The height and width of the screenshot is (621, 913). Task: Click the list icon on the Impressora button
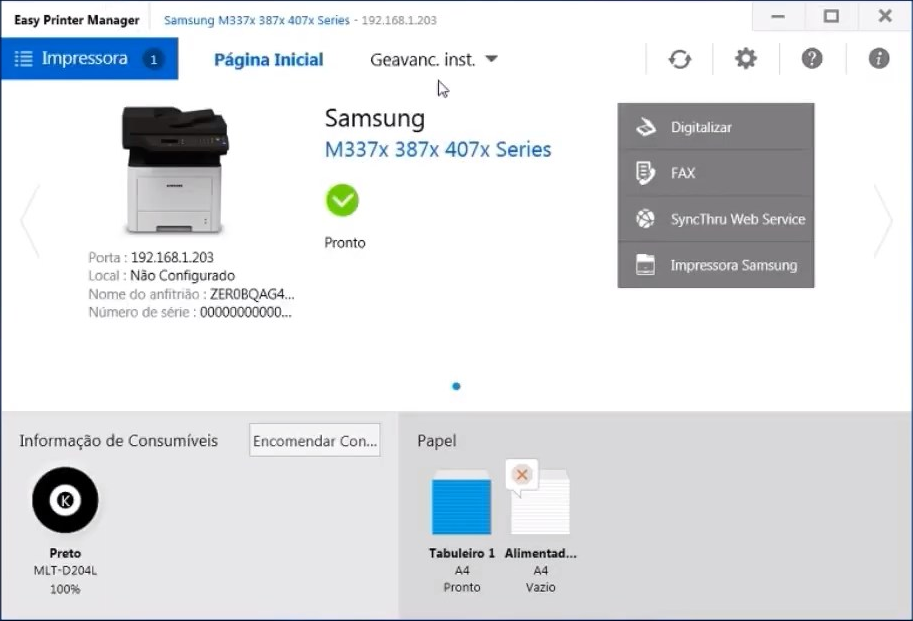click(x=23, y=59)
